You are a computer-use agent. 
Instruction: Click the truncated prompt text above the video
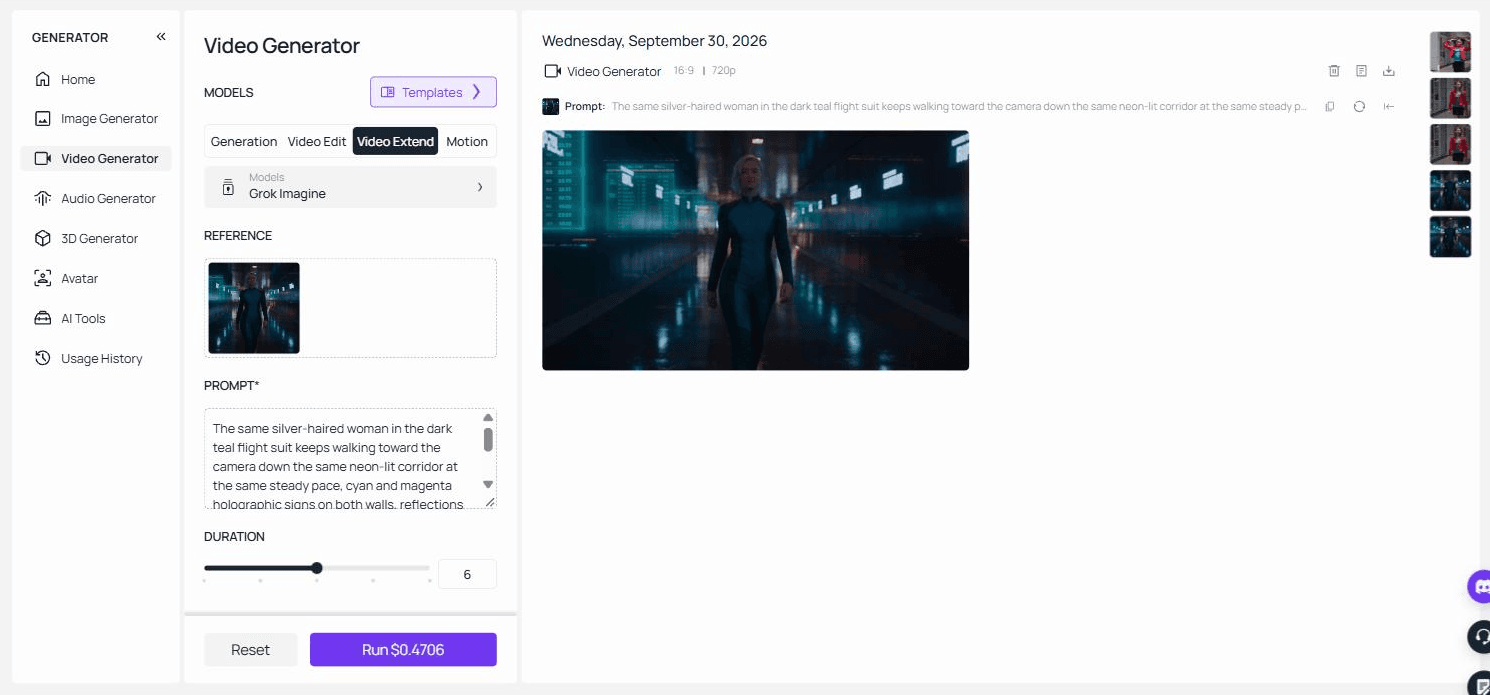click(959, 106)
